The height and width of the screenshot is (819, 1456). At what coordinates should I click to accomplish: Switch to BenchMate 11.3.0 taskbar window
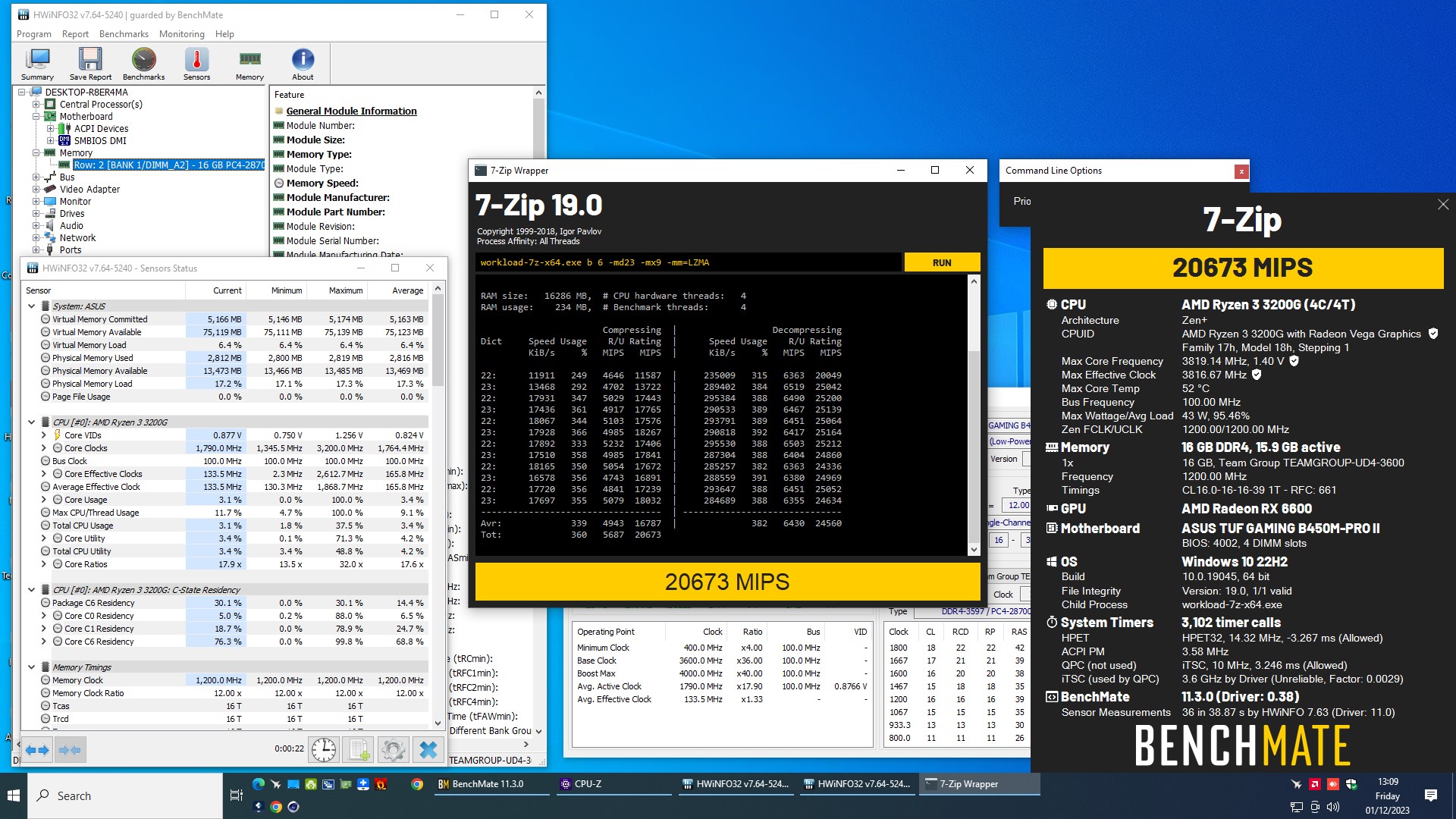point(491,784)
